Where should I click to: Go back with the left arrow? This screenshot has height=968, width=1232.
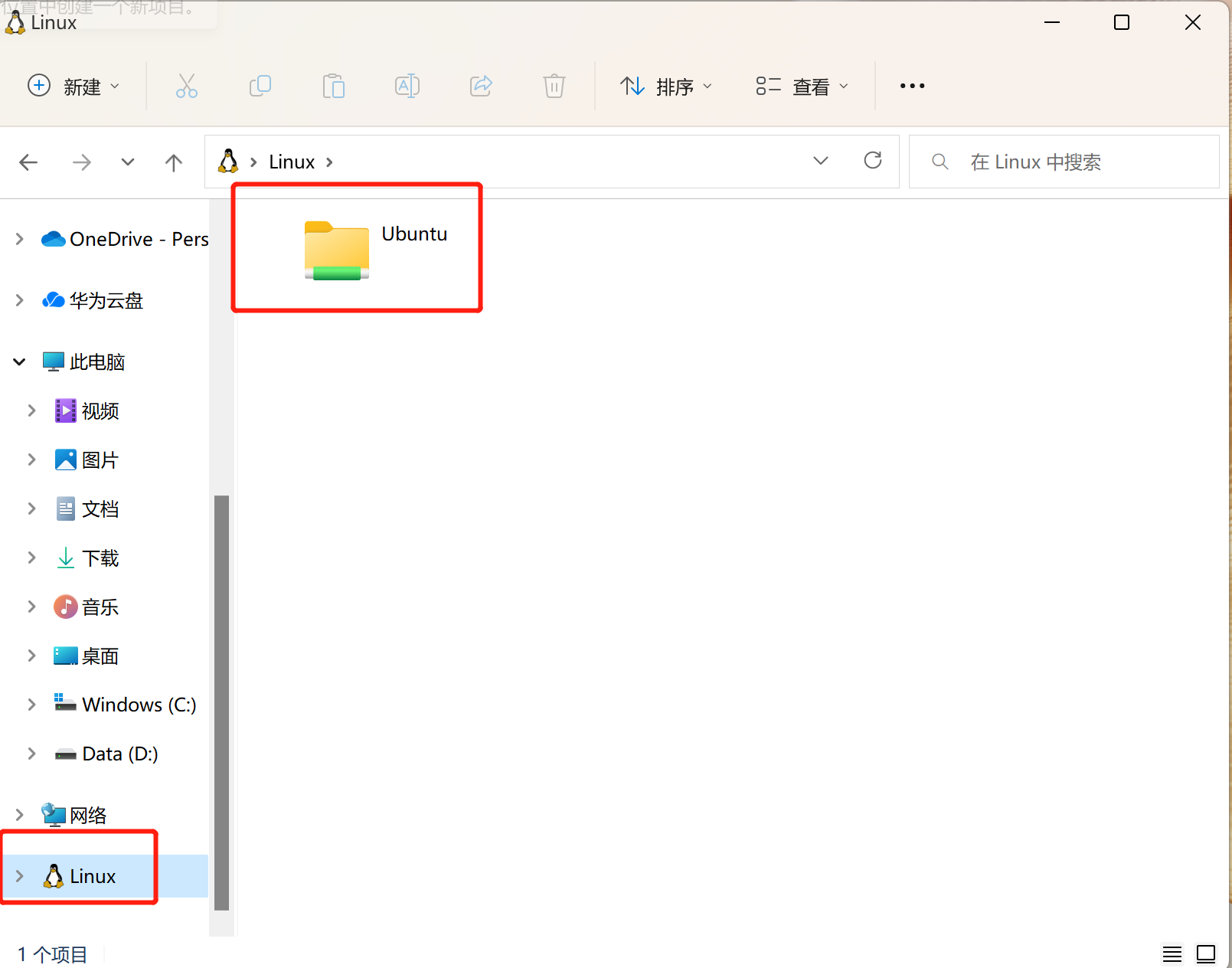click(x=28, y=162)
